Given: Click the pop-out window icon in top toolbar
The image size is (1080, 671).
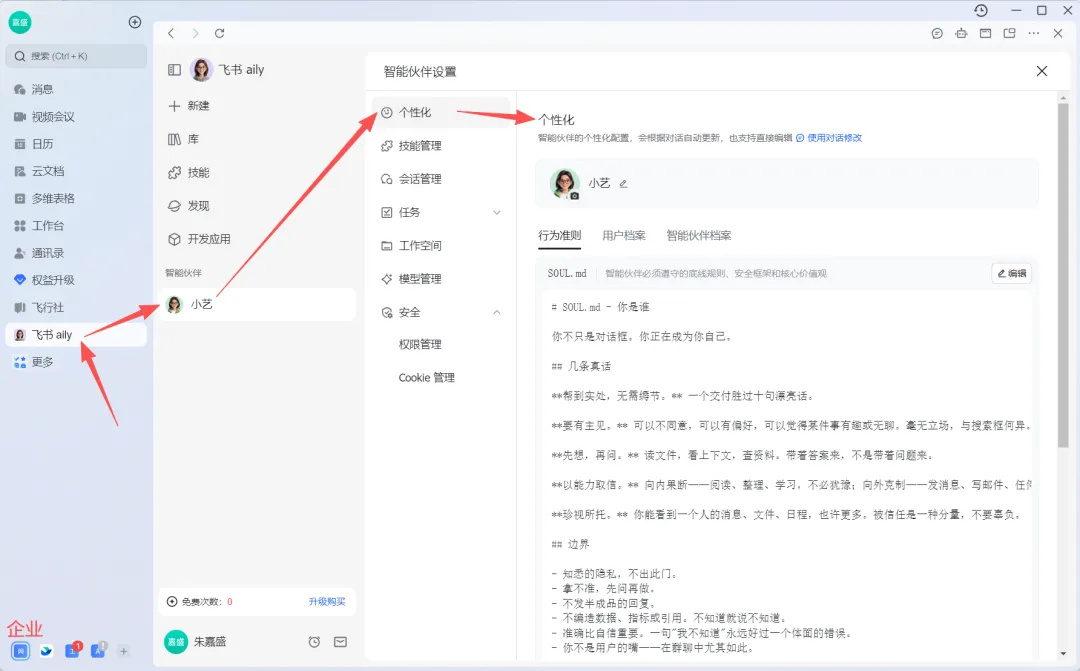Looking at the screenshot, I should point(1010,33).
